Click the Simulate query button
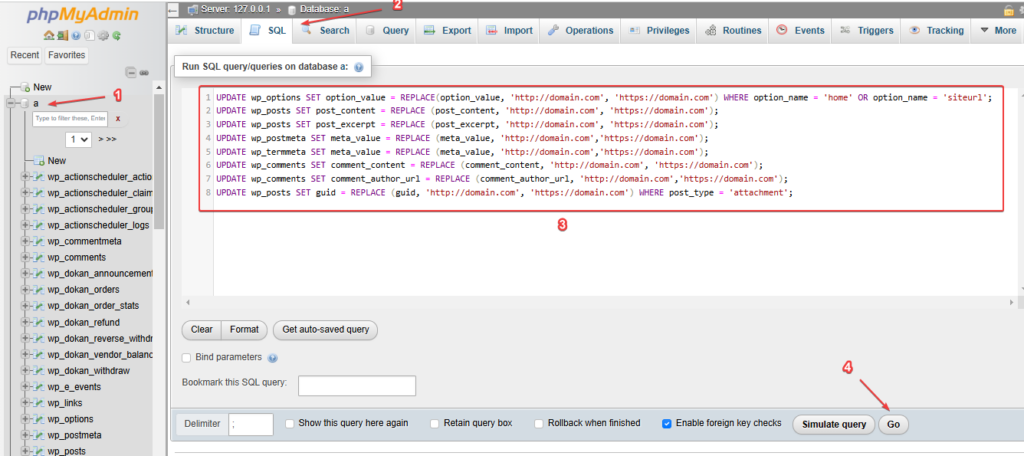The height and width of the screenshot is (456, 1024). point(834,425)
